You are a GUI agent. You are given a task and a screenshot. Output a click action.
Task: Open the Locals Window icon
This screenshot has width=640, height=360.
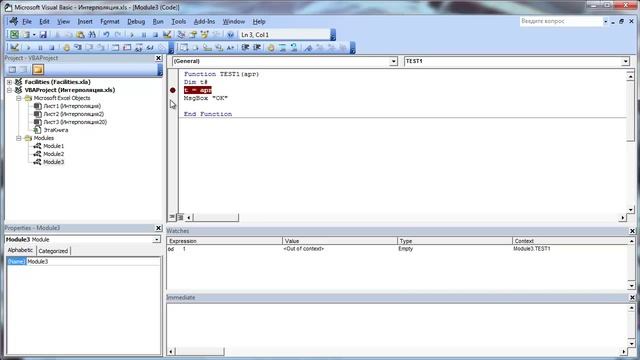[116, 48]
